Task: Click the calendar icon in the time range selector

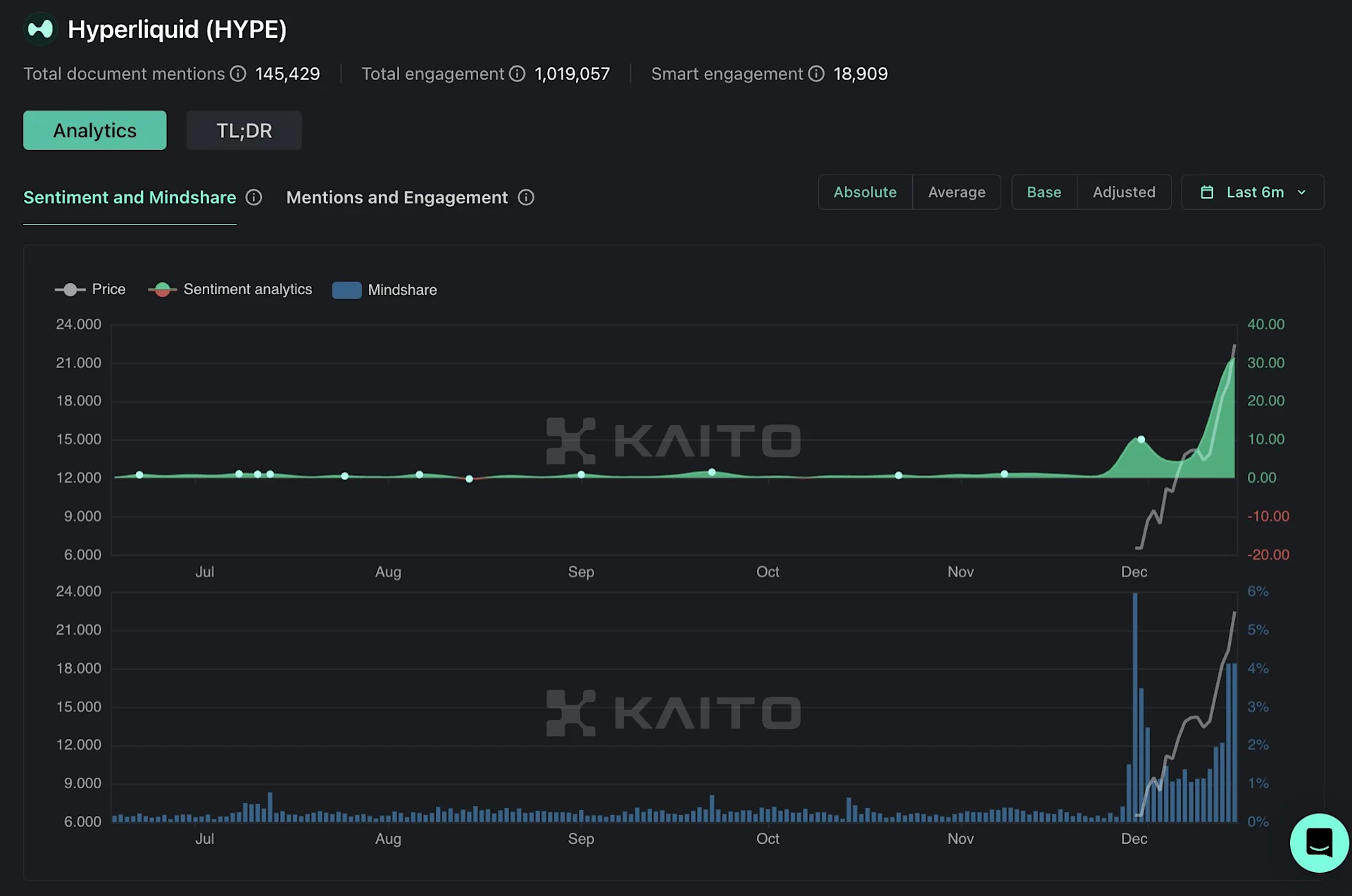Action: point(1208,191)
